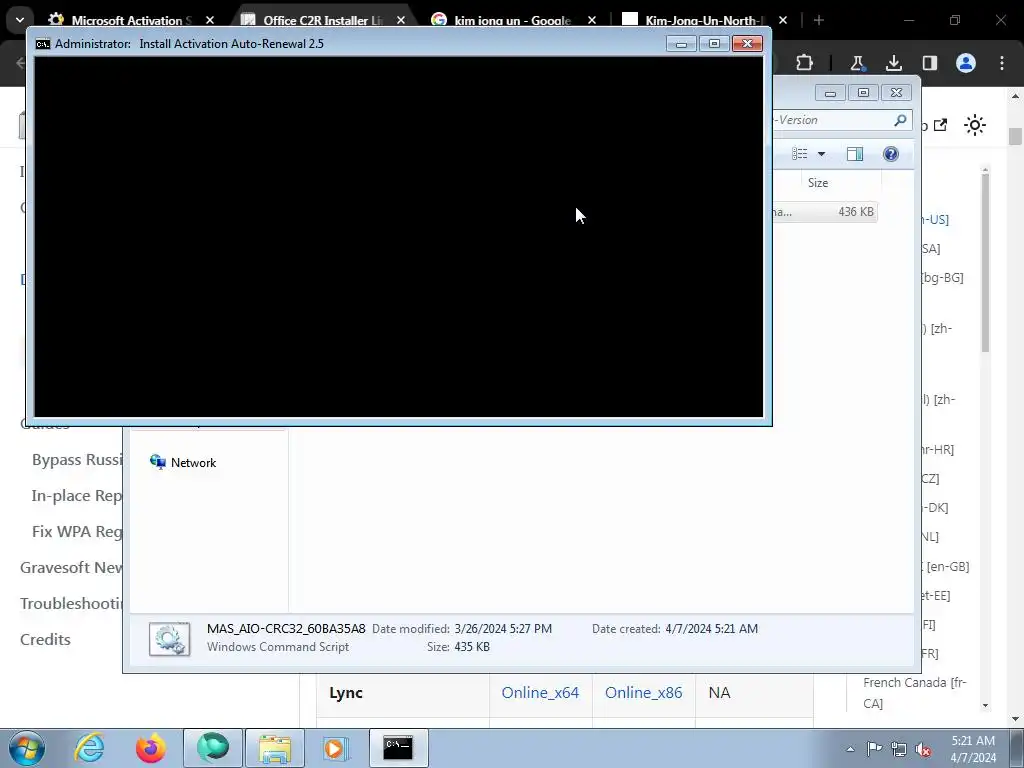Maximize the Explorer window
Image resolution: width=1024 pixels, height=768 pixels.
coord(863,93)
